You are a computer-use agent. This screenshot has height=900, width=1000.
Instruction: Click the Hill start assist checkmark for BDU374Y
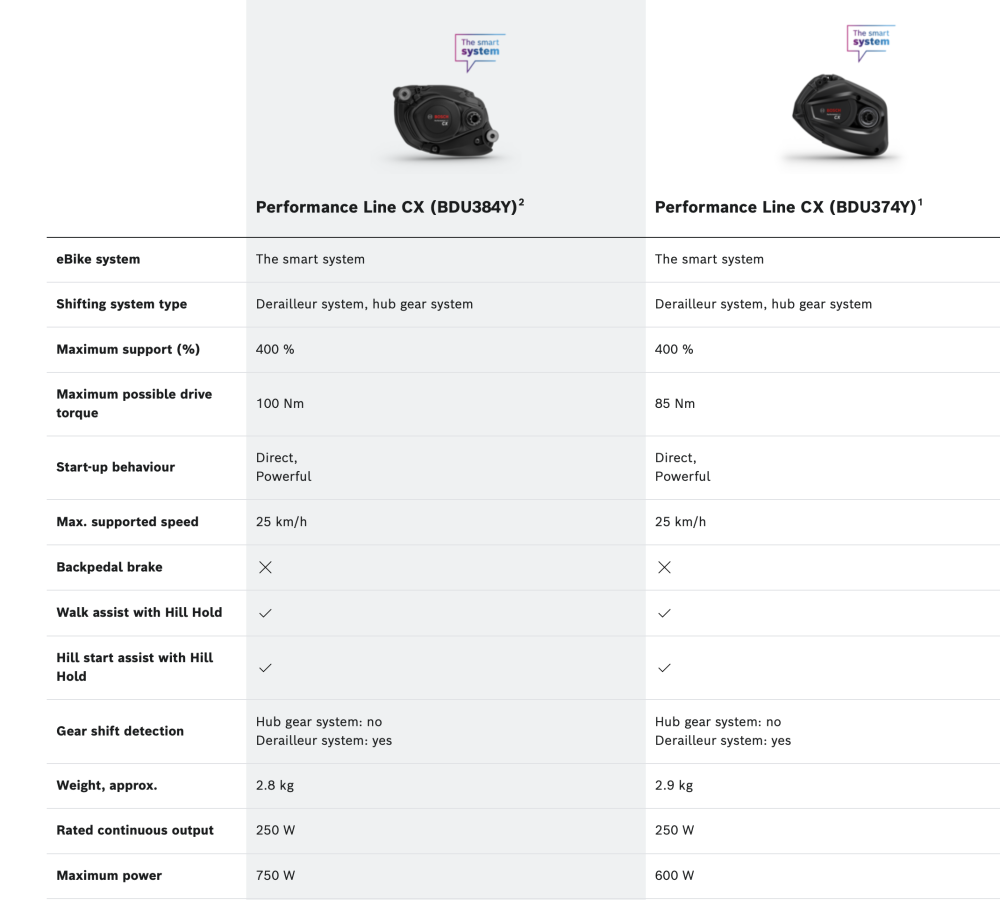click(664, 667)
